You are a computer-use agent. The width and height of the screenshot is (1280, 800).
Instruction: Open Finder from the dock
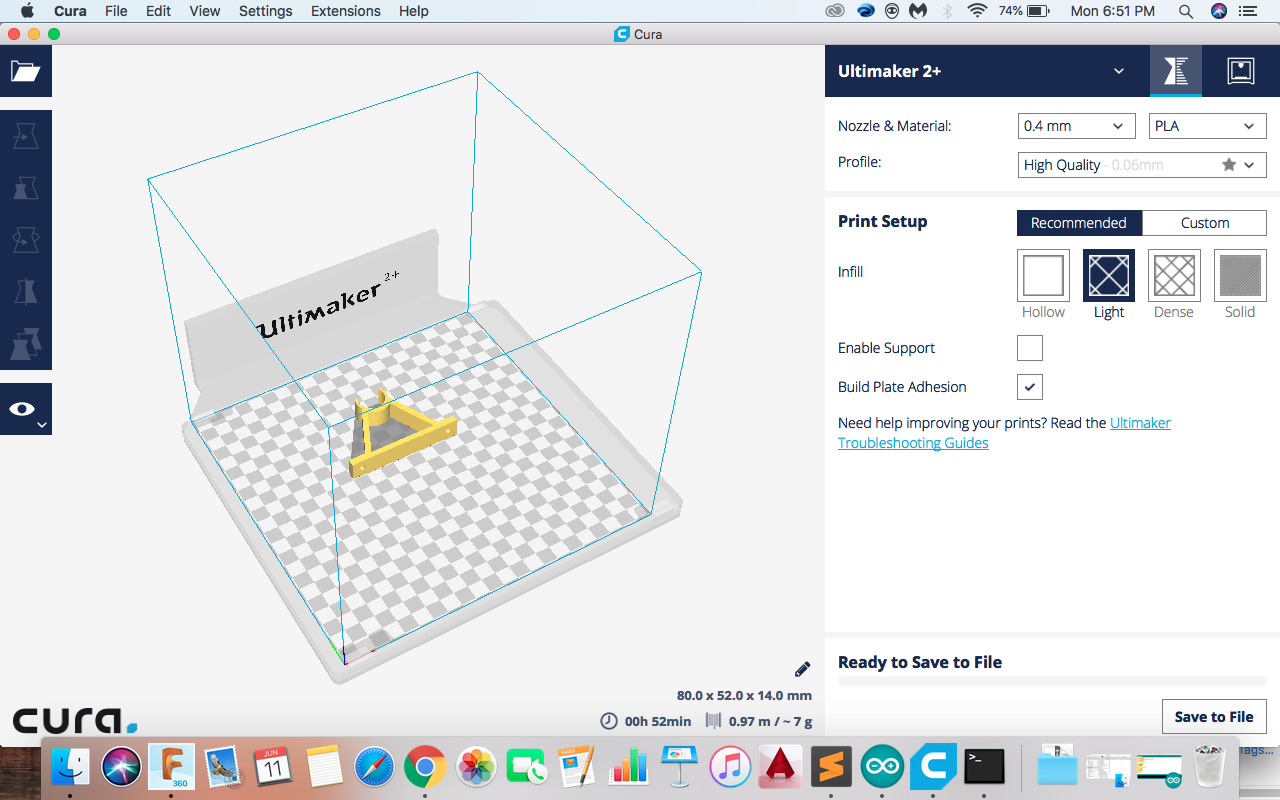(x=71, y=767)
